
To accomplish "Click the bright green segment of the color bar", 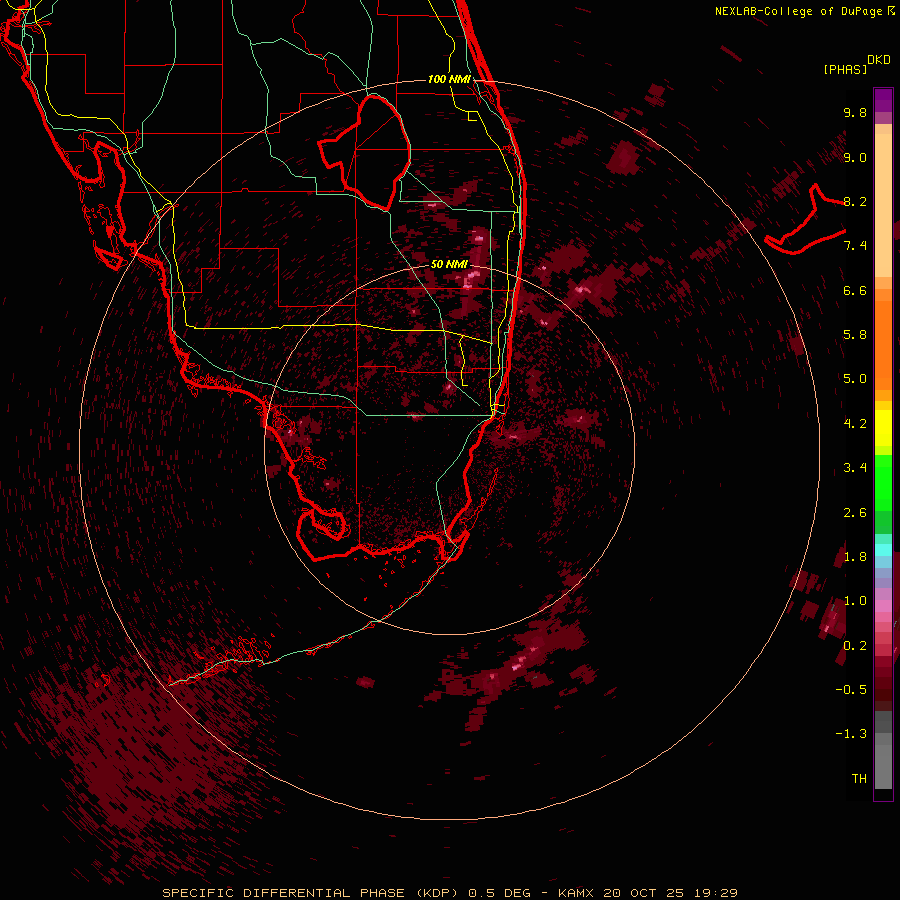I will [883, 484].
